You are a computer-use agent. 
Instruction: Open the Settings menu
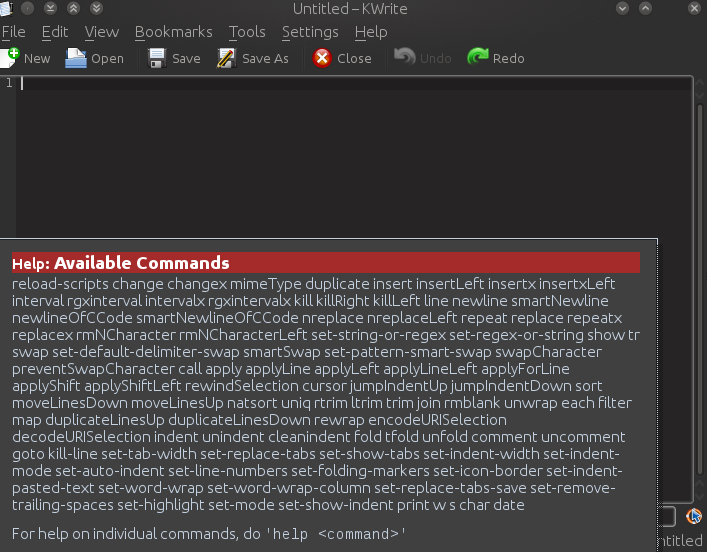click(x=310, y=32)
